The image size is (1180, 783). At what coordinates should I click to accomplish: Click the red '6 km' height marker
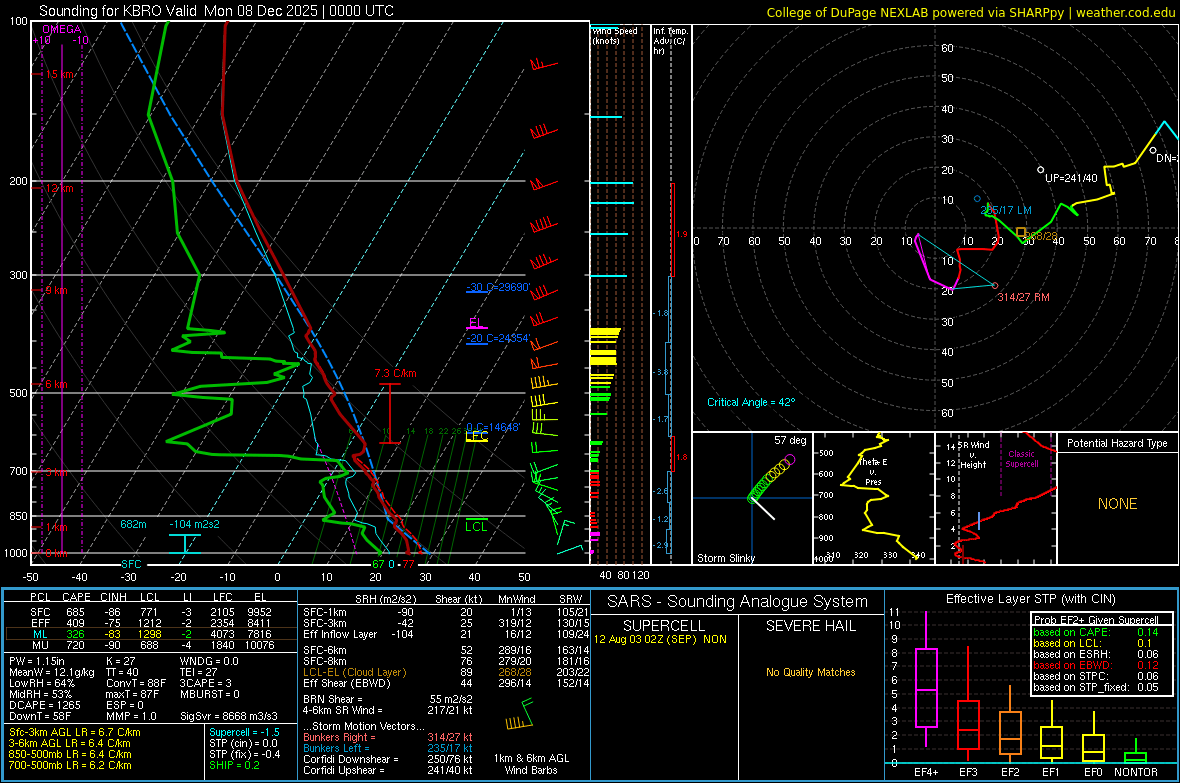click(x=56, y=384)
